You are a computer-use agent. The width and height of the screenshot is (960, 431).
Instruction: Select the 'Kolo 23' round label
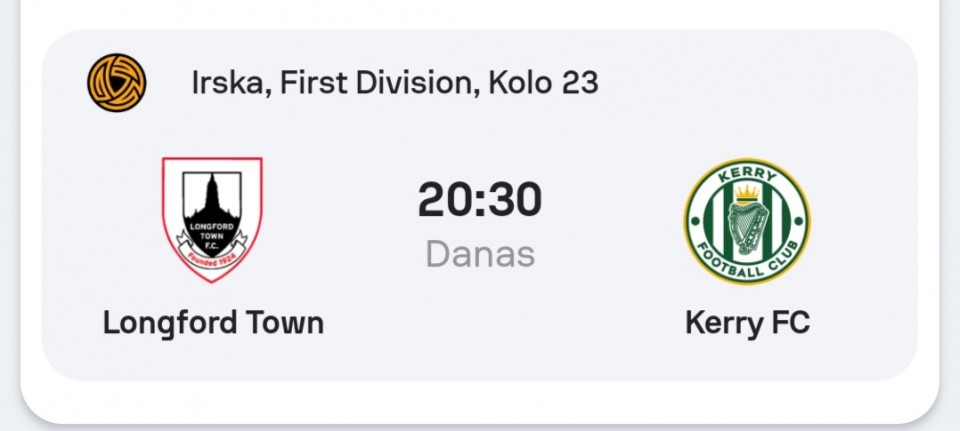point(543,83)
